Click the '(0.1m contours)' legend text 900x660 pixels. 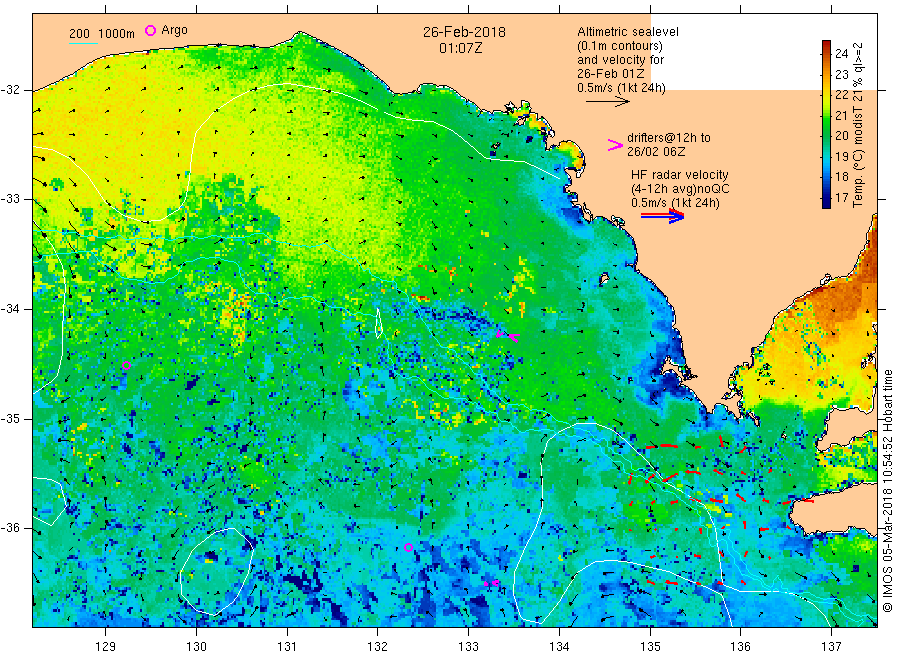(x=620, y=46)
